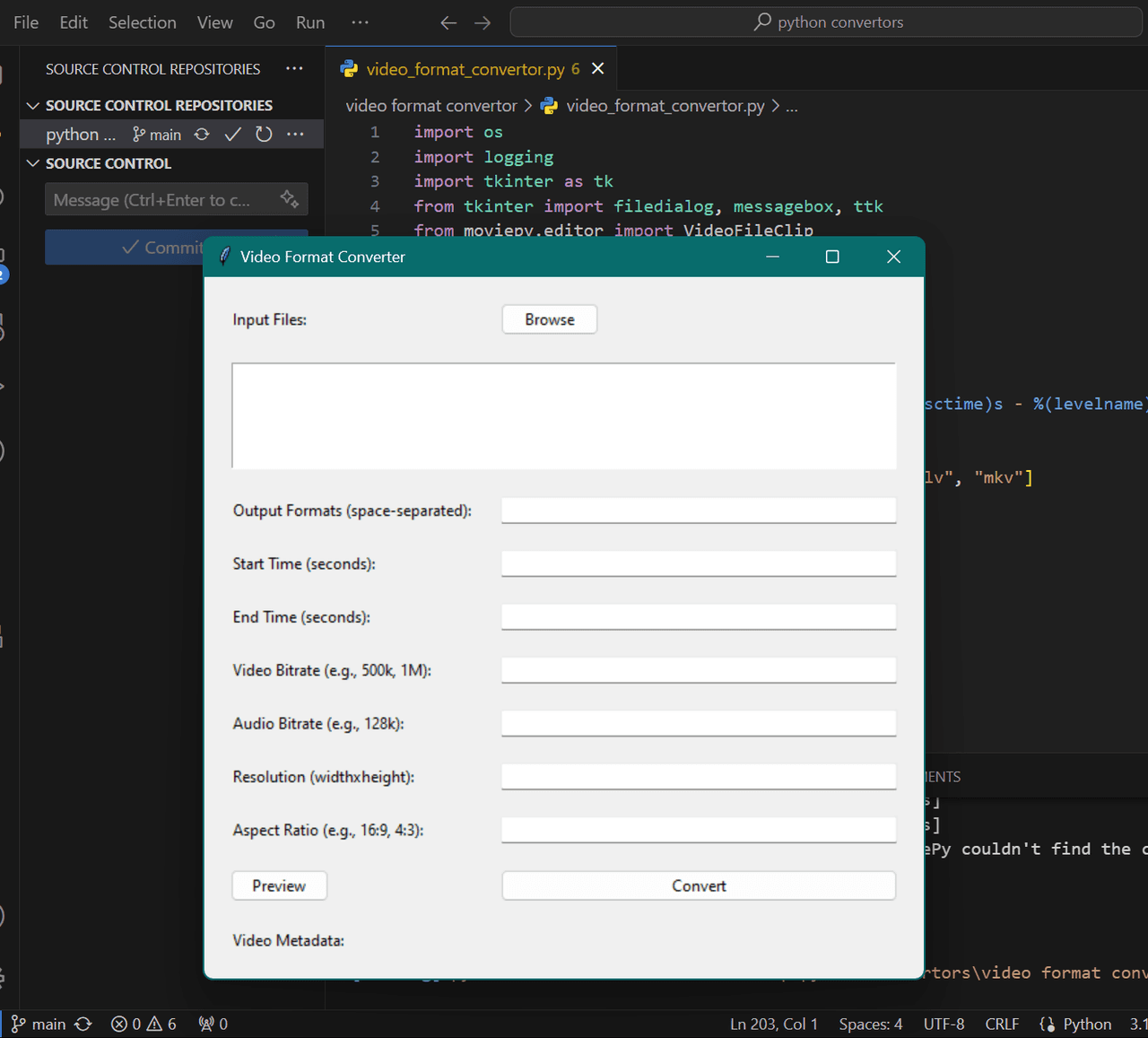Image resolution: width=1148 pixels, height=1038 pixels.
Task: Collapse the Source Control Repositories section
Action: coord(33,106)
